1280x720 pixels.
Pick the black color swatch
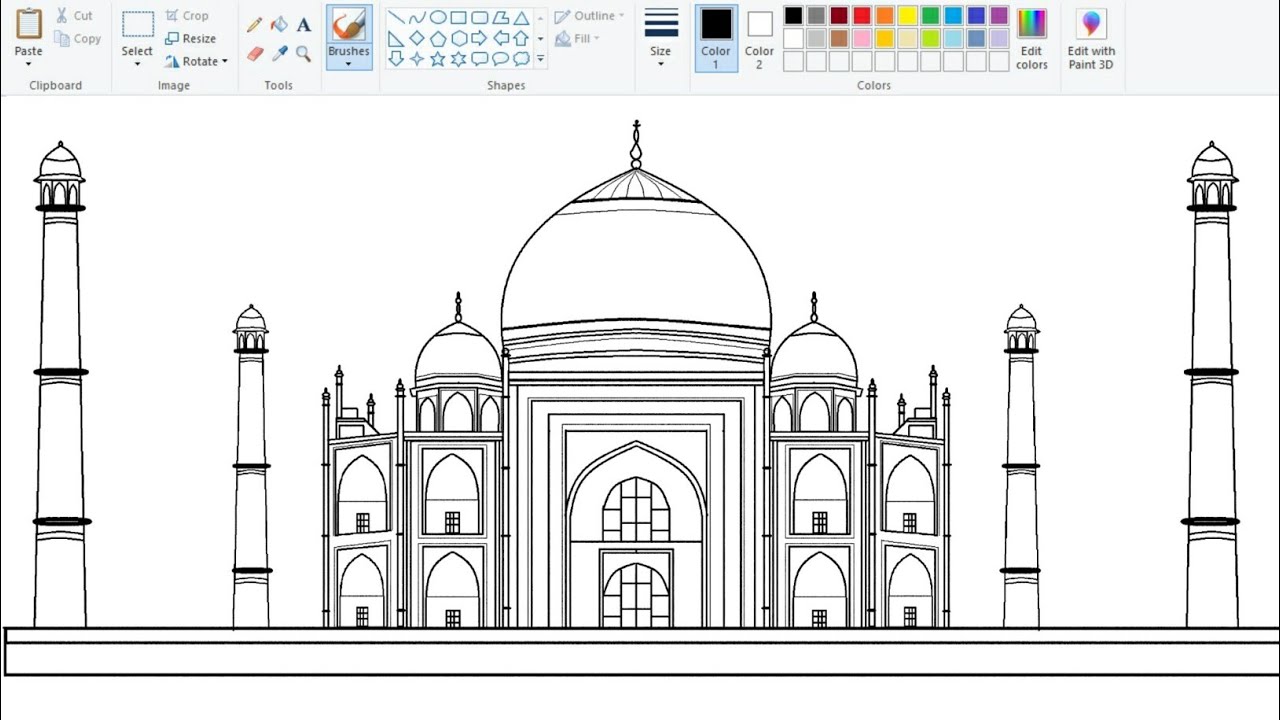pos(793,16)
